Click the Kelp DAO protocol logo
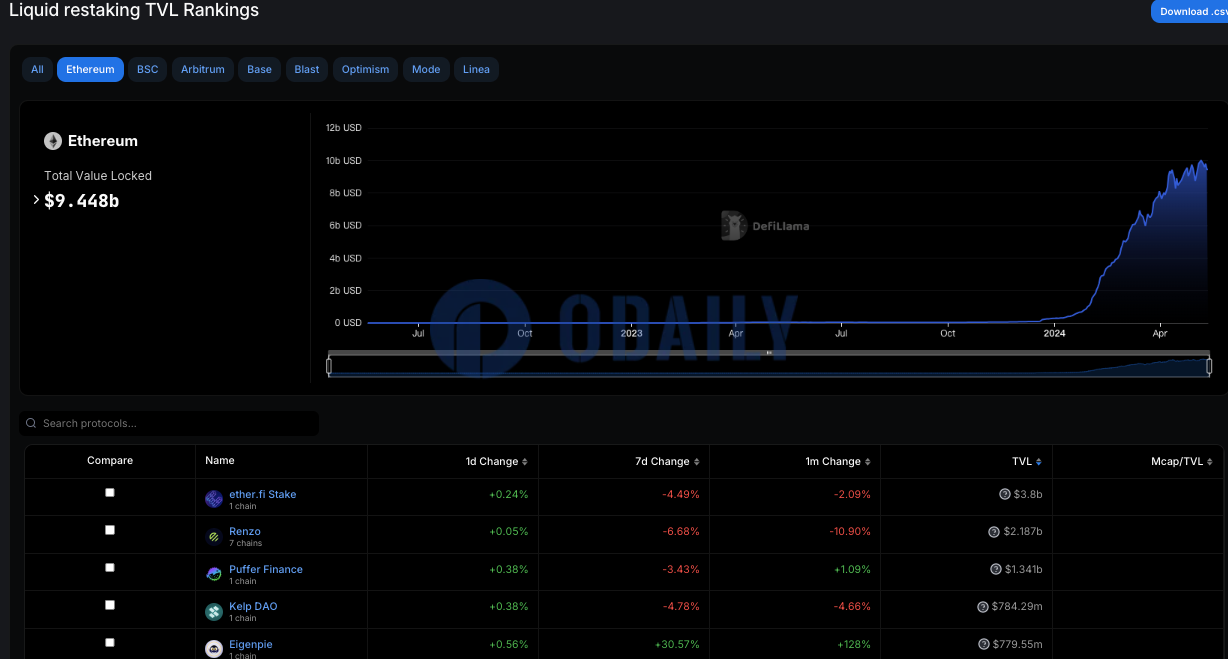This screenshot has width=1228, height=659. (214, 612)
